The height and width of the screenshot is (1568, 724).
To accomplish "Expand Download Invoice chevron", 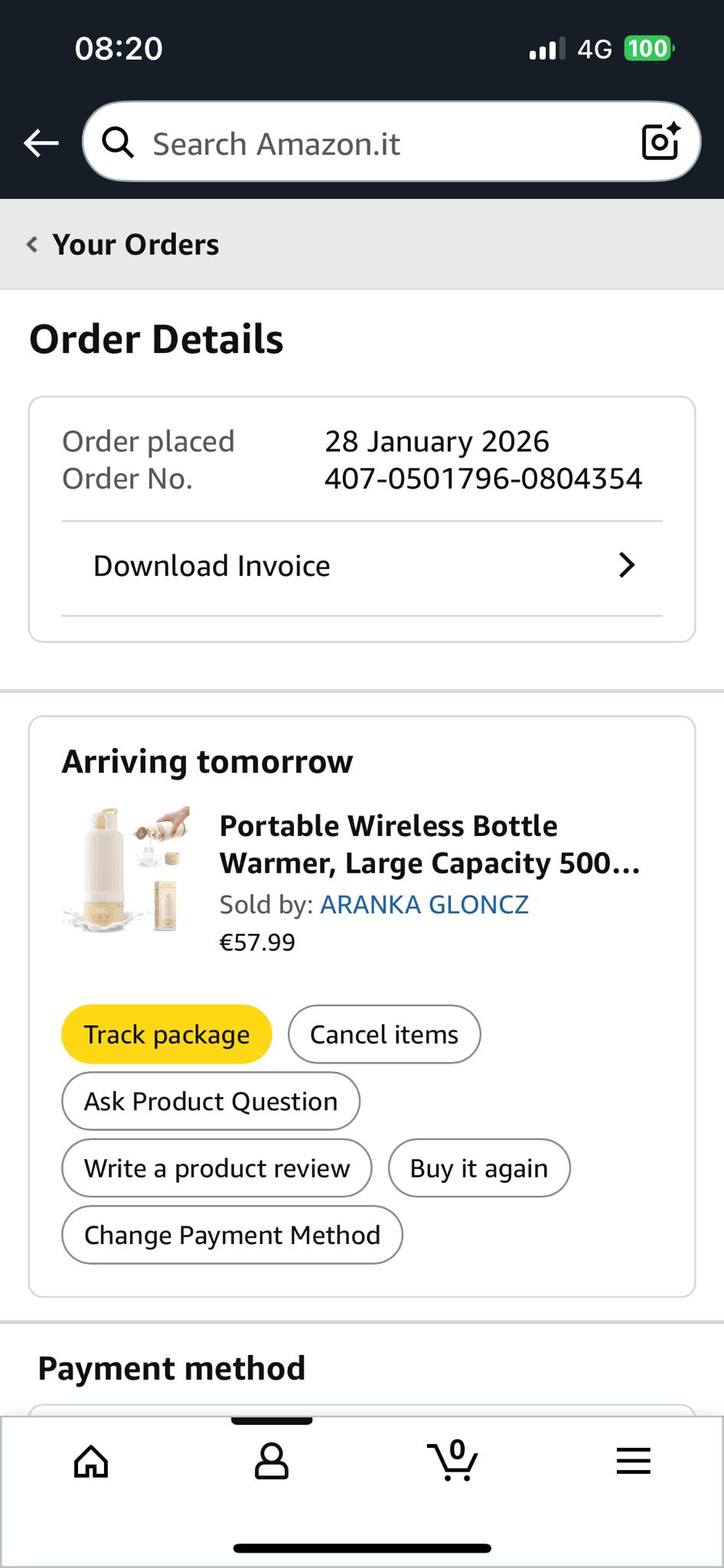I will (627, 566).
